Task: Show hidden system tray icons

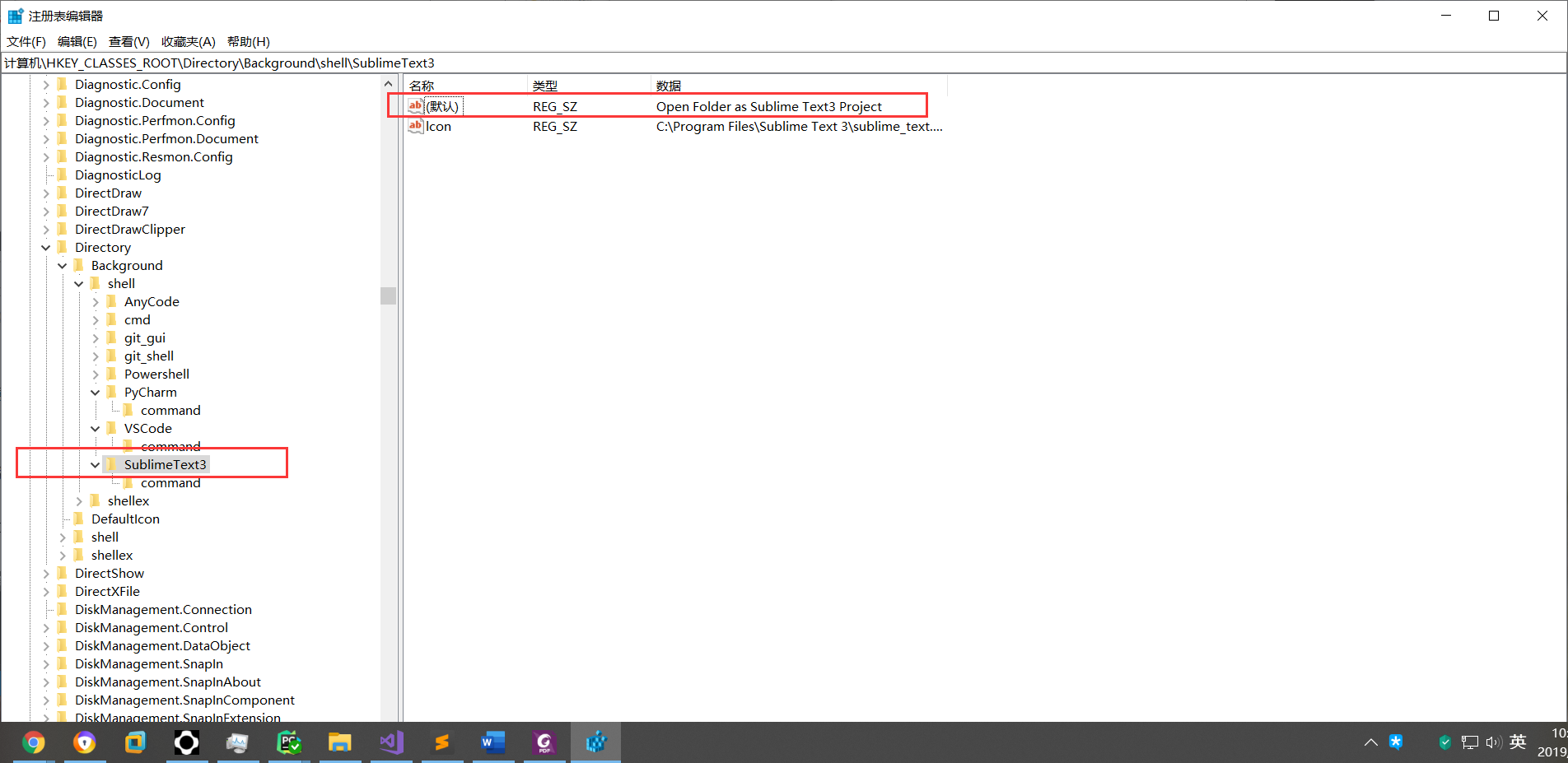Action: (x=1370, y=742)
